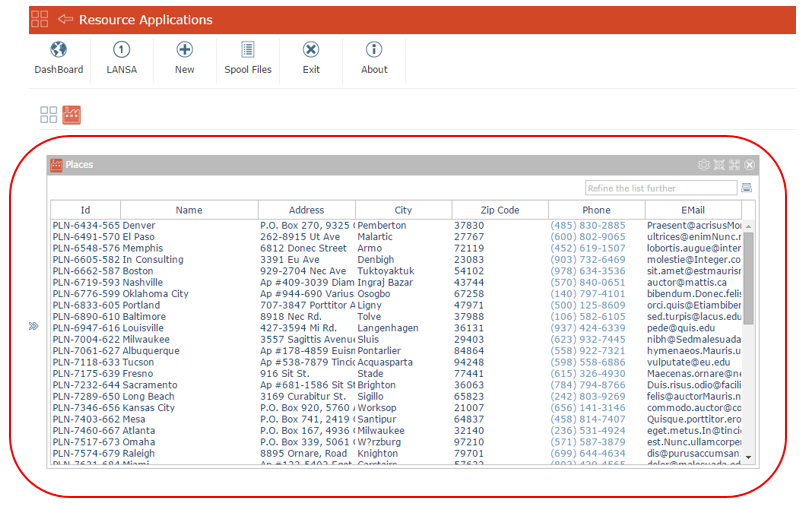Click the Memphis name cell

point(143,248)
